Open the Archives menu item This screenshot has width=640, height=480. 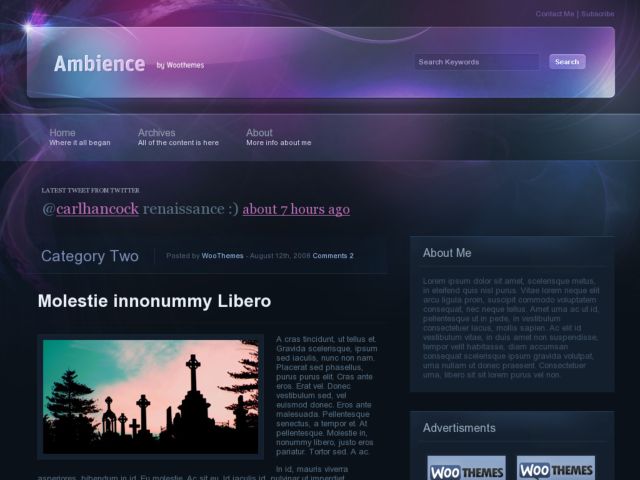click(x=178, y=137)
